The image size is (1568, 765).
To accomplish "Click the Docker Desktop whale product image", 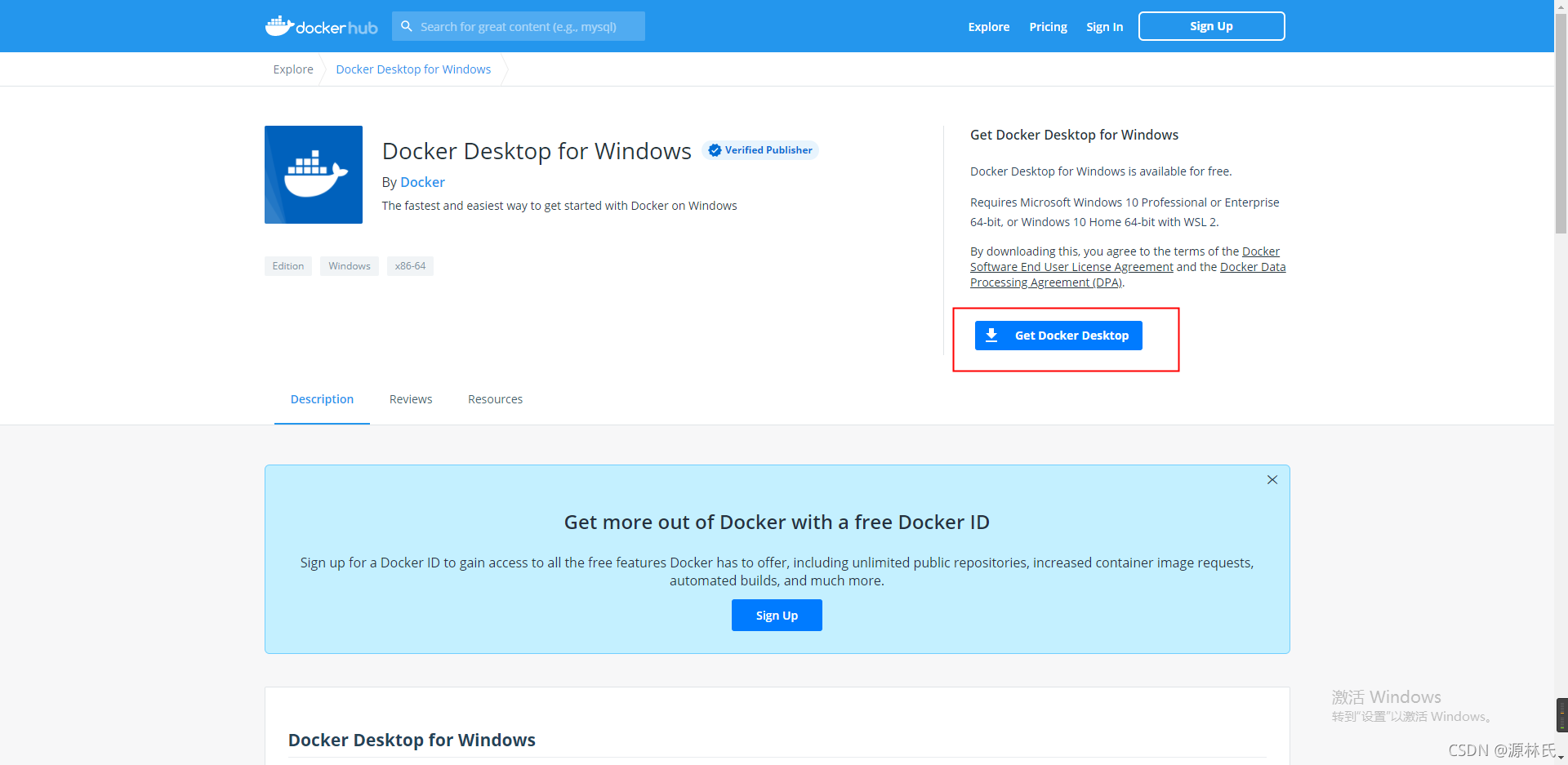I will tap(314, 175).
